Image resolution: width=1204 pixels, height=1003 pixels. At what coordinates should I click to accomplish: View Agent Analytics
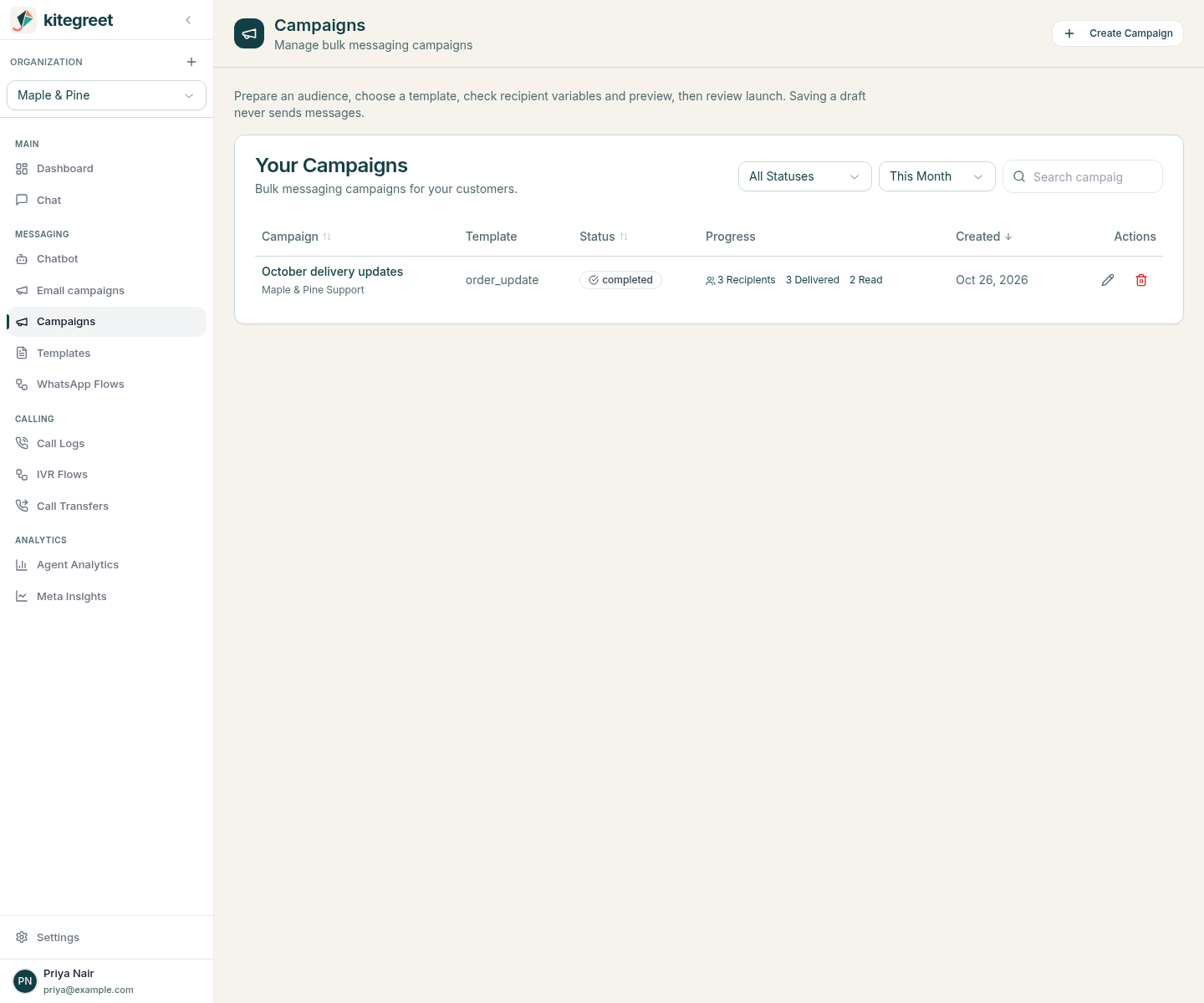106,565
